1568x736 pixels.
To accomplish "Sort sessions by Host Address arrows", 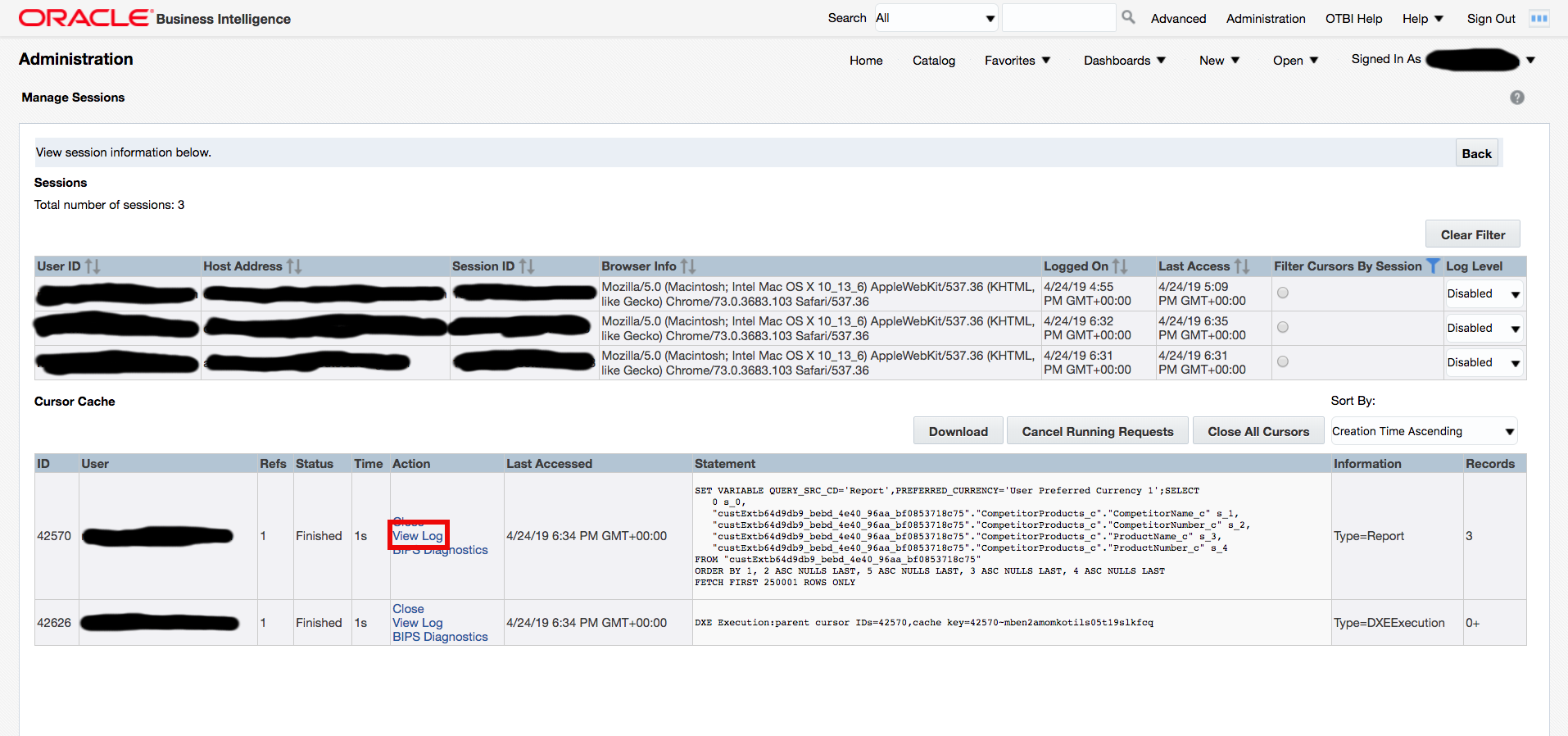I will pyautogui.click(x=294, y=266).
